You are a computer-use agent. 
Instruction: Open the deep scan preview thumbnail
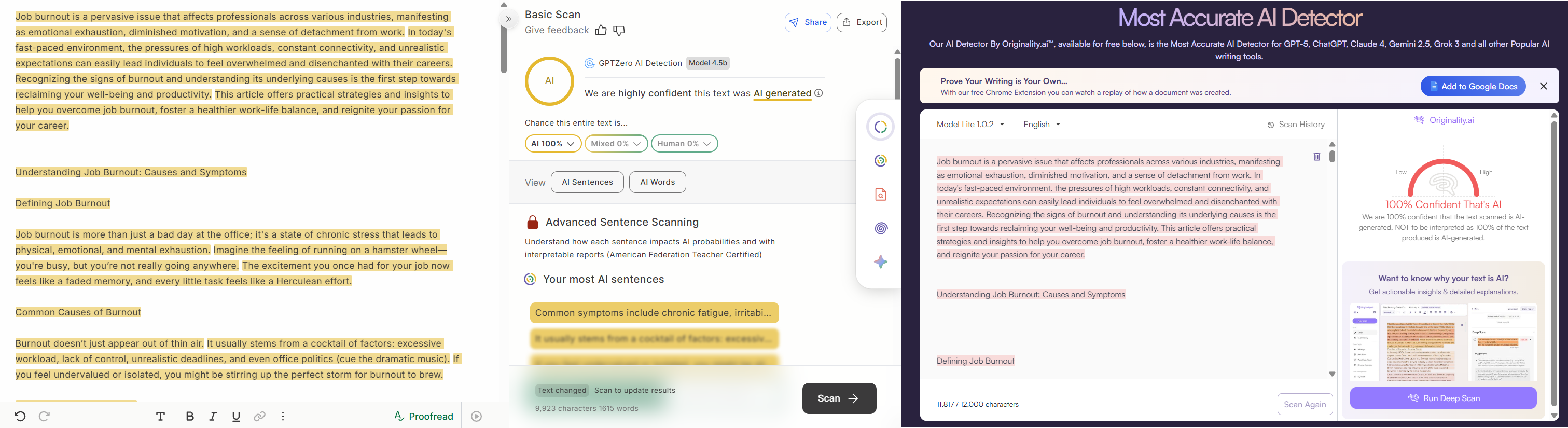click(1443, 342)
